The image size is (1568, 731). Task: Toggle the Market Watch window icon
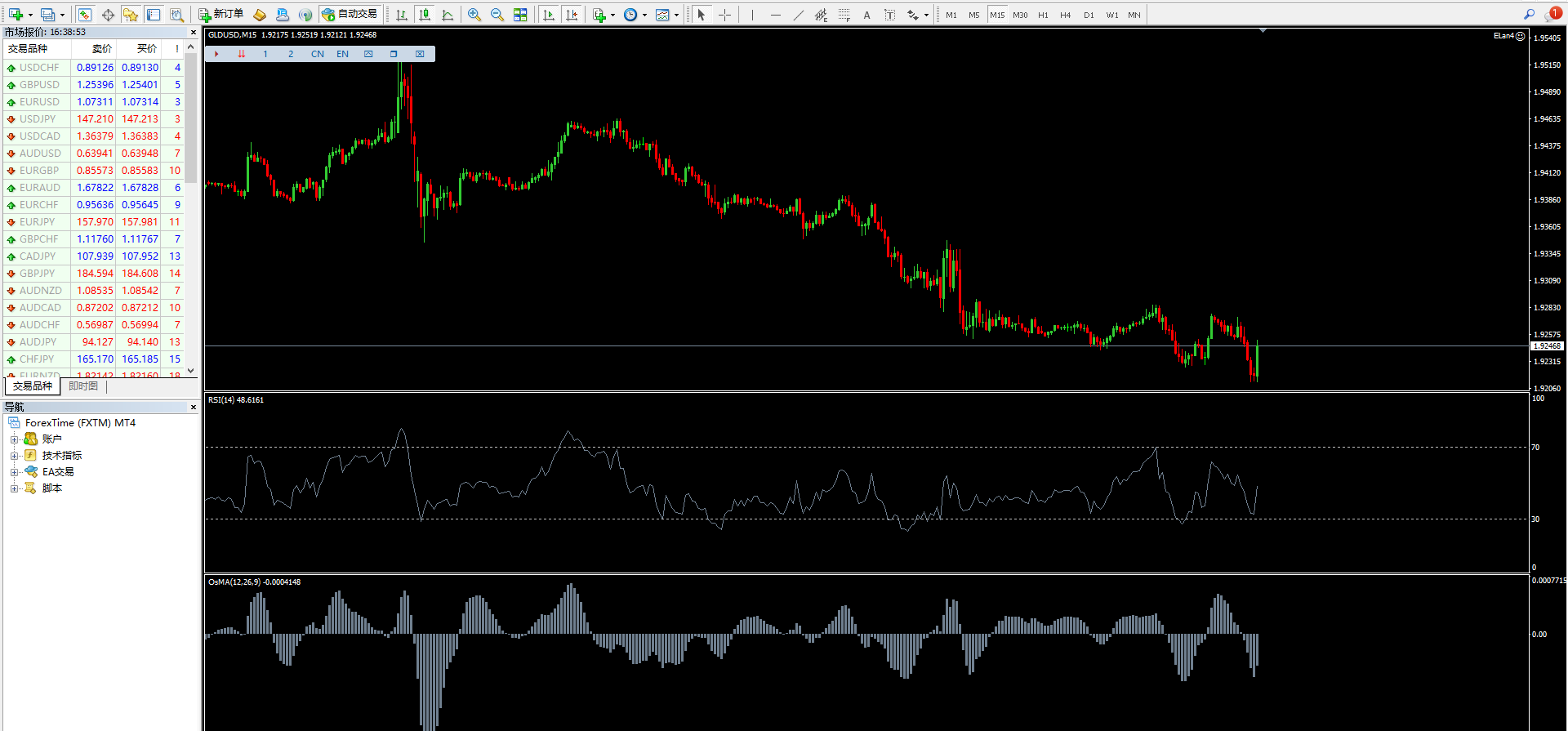(85, 15)
